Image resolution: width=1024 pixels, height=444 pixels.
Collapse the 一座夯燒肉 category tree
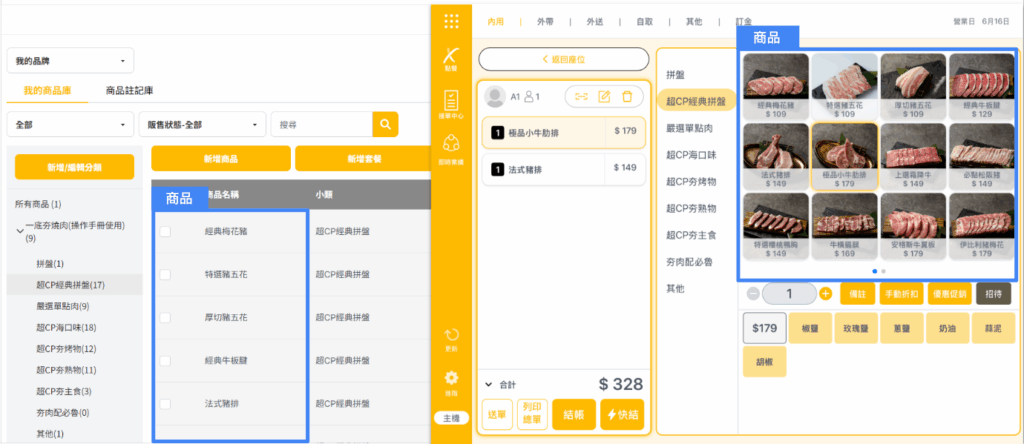(21, 229)
